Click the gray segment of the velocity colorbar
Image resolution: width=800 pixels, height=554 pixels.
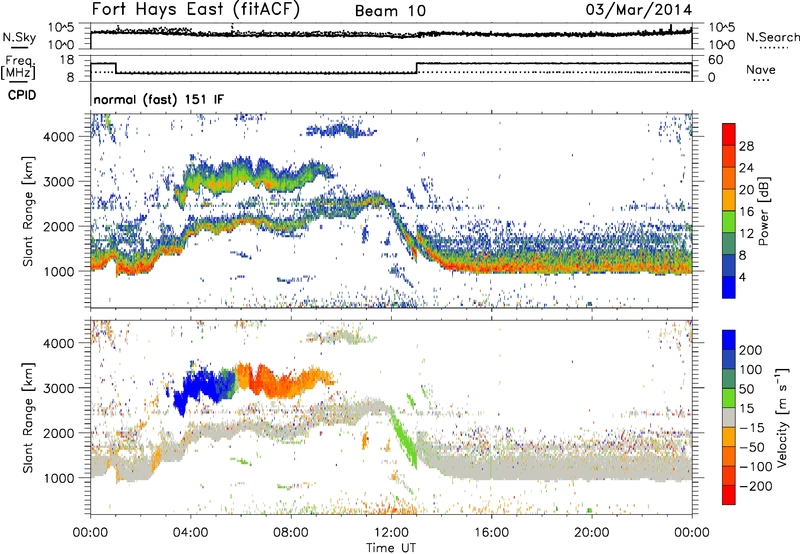[729, 417]
